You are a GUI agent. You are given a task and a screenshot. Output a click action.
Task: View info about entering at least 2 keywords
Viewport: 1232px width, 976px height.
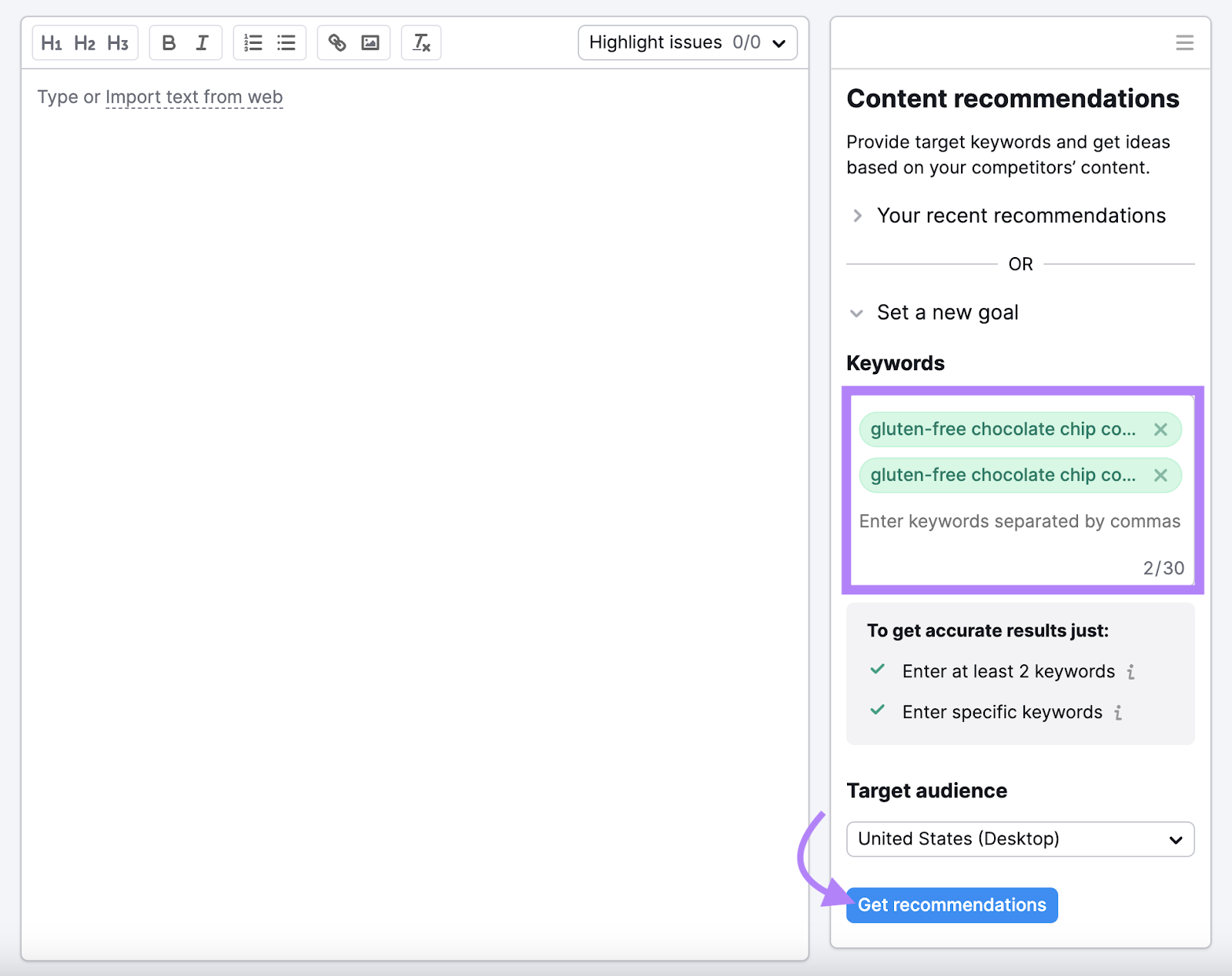[1130, 671]
